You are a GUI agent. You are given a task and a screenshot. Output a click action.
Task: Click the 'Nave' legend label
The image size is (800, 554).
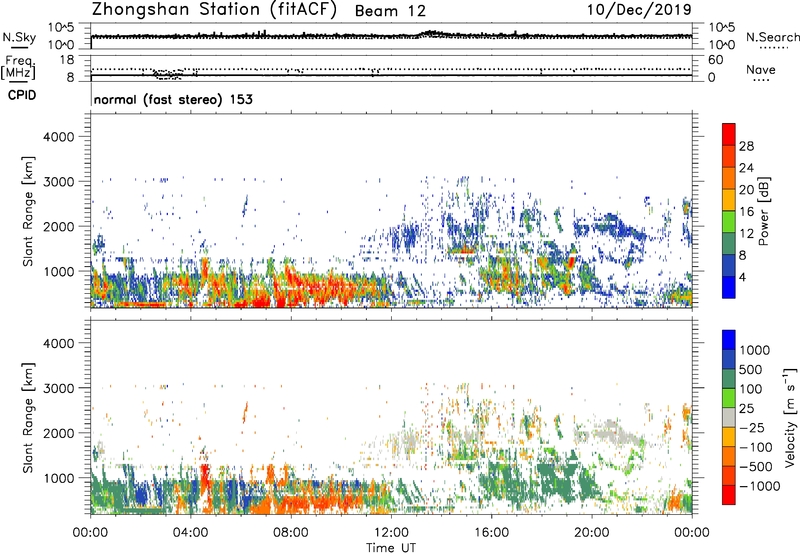pos(761,70)
